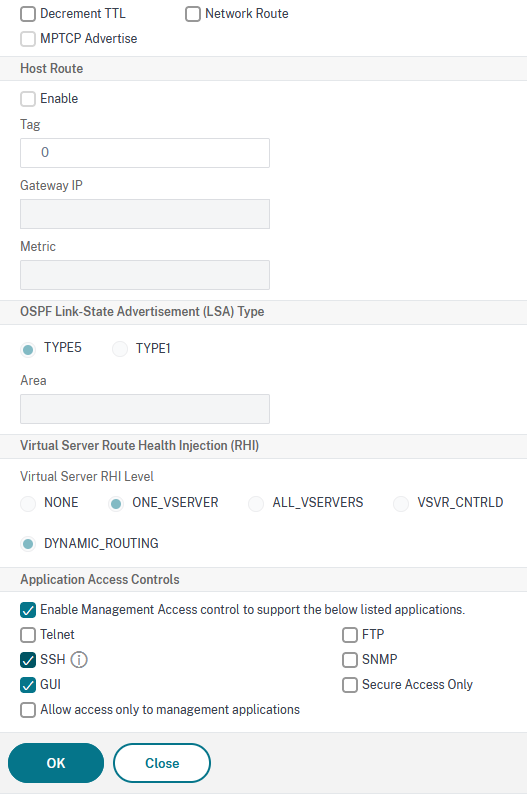Uncheck Enable Management Access control
The image size is (527, 795).
(28, 610)
